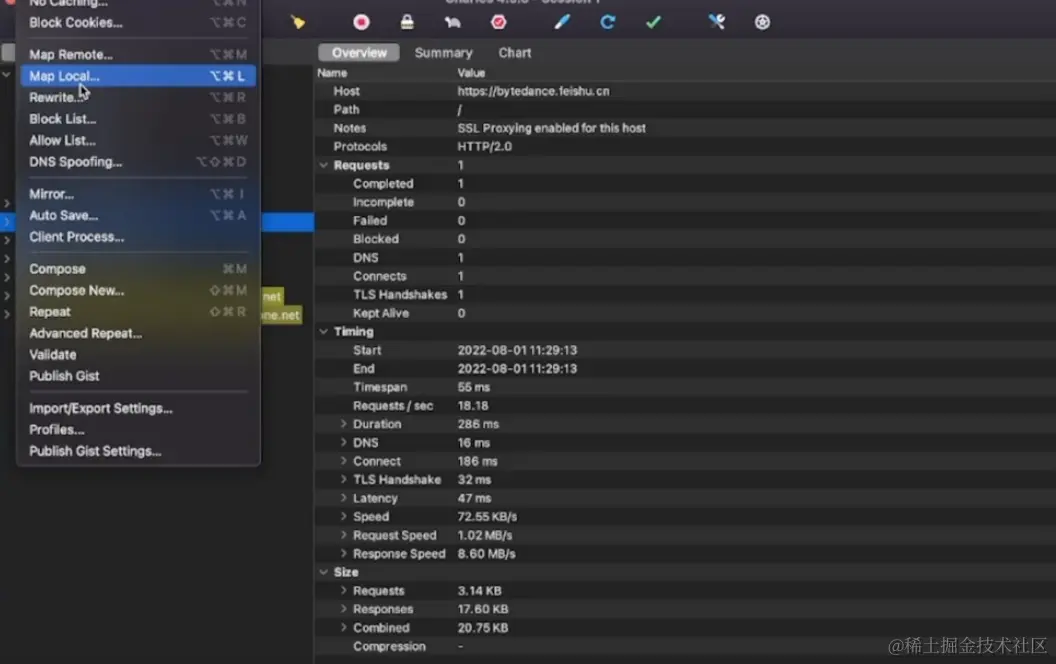
Task: Open the wrench tools icon
Action: (x=717, y=22)
